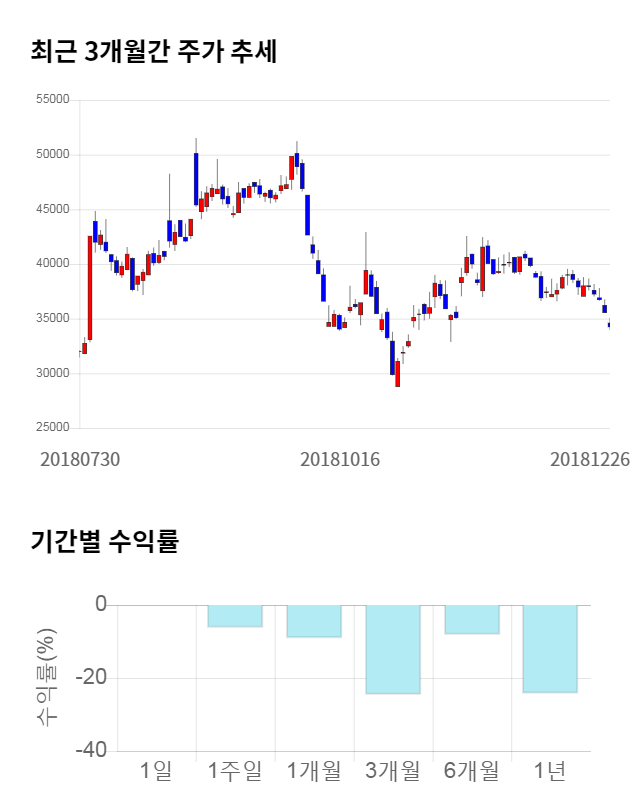Screen dimensions: 640x810
Task: Click the 1주일 return bar
Action: click(235, 616)
